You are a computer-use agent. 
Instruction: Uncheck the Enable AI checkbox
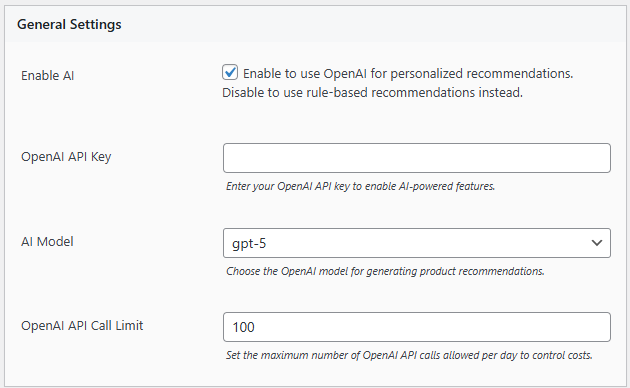pyautogui.click(x=230, y=73)
